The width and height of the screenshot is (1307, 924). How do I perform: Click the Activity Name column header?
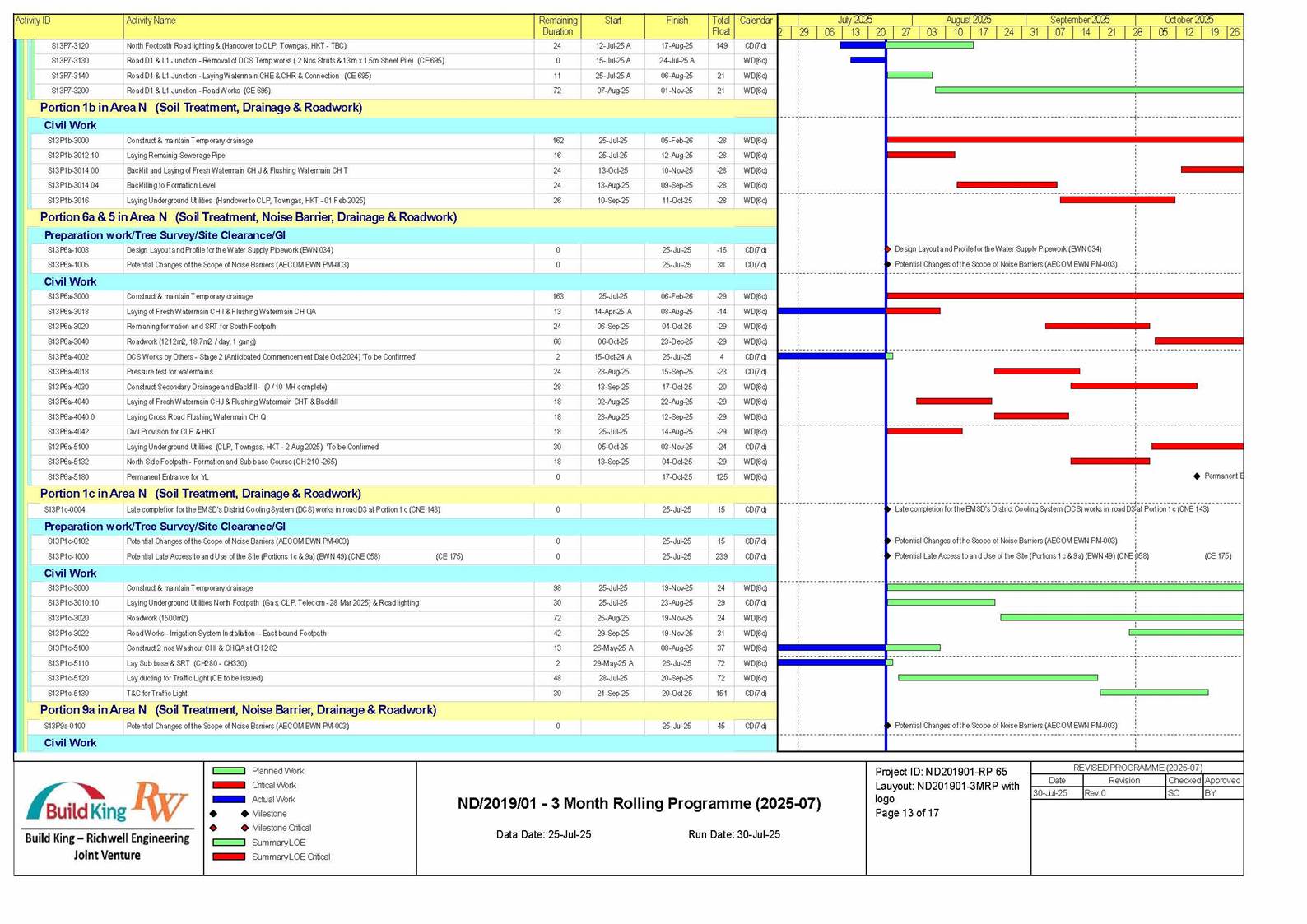click(328, 26)
